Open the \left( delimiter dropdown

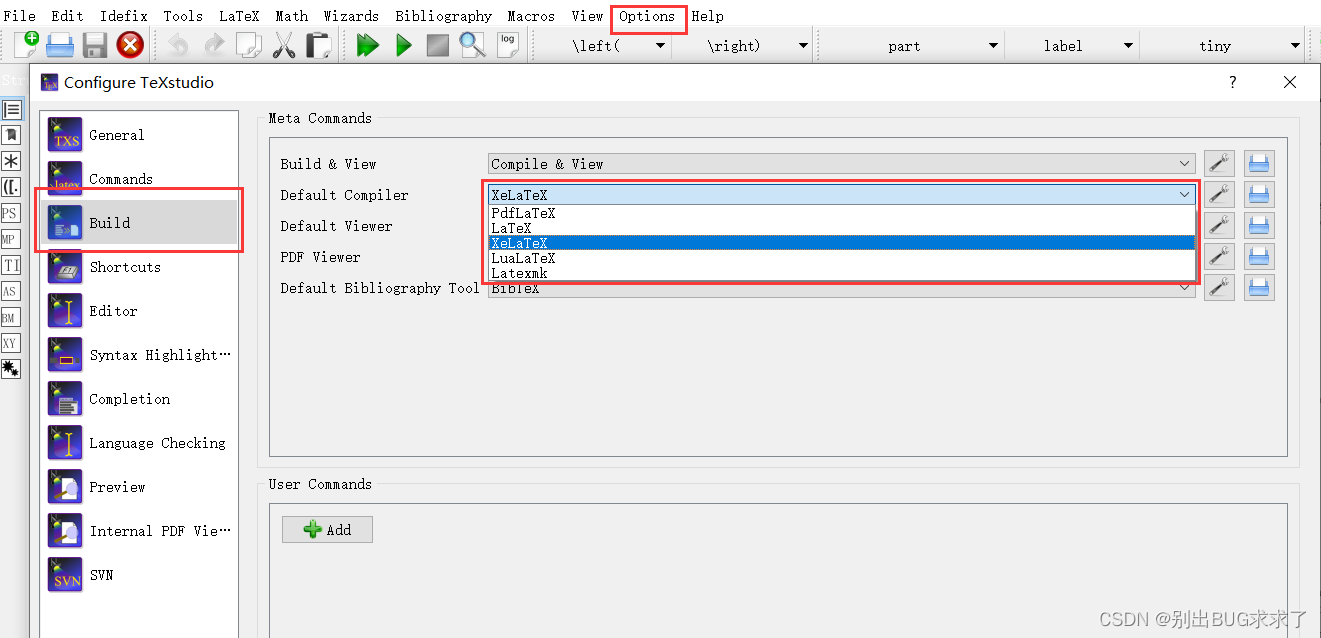pyautogui.click(x=603, y=45)
